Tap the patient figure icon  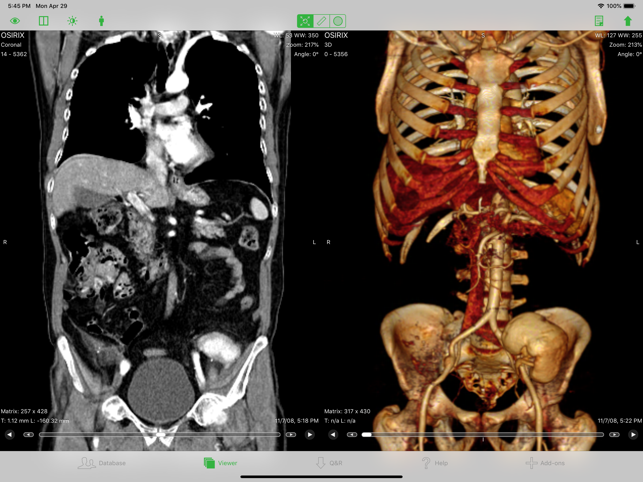101,21
